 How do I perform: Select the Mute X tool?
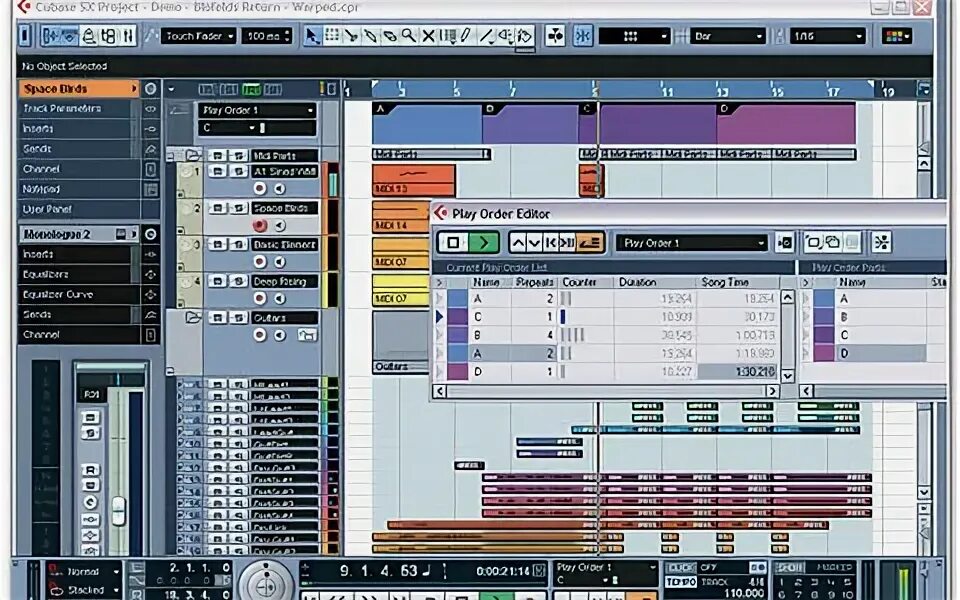[x=428, y=36]
